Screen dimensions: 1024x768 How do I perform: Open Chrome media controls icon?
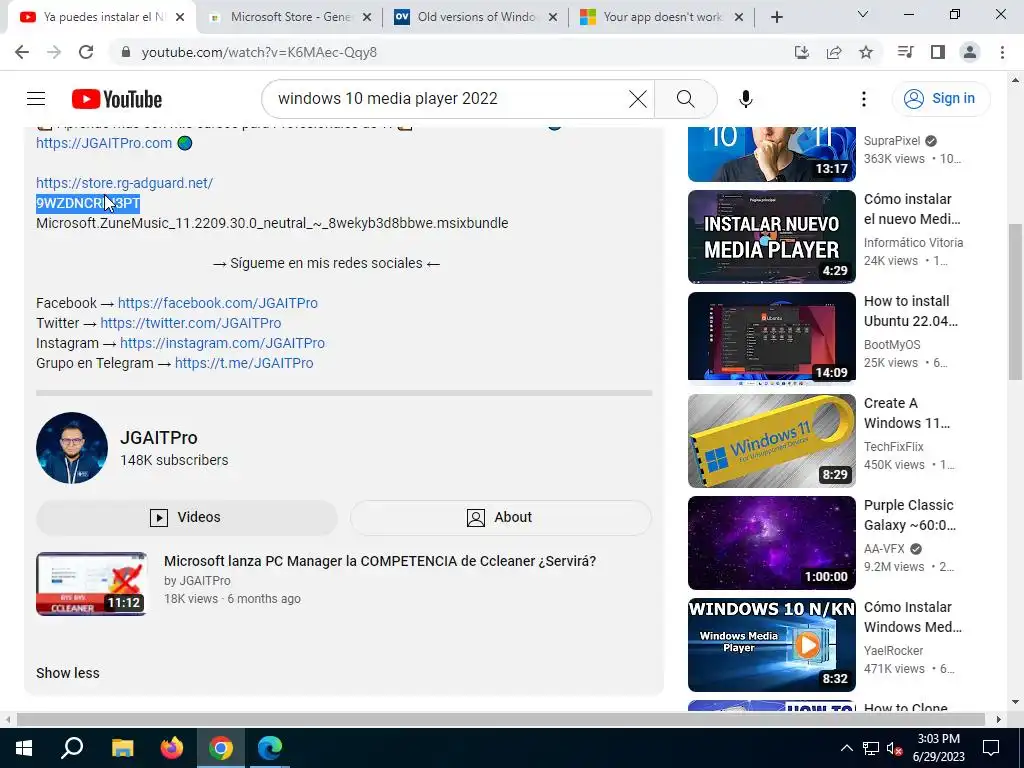(x=905, y=52)
